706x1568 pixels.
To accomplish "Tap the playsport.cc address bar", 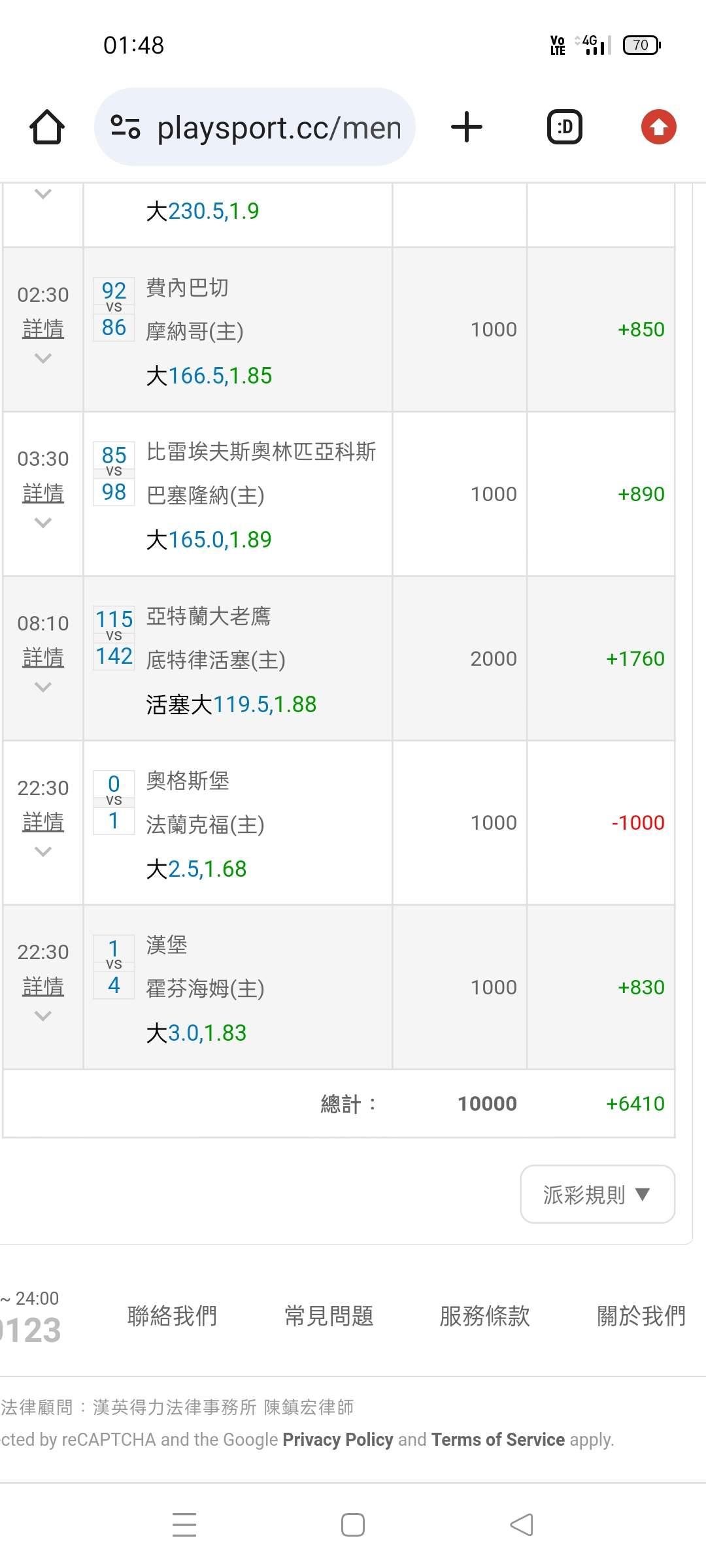I will tap(278, 127).
